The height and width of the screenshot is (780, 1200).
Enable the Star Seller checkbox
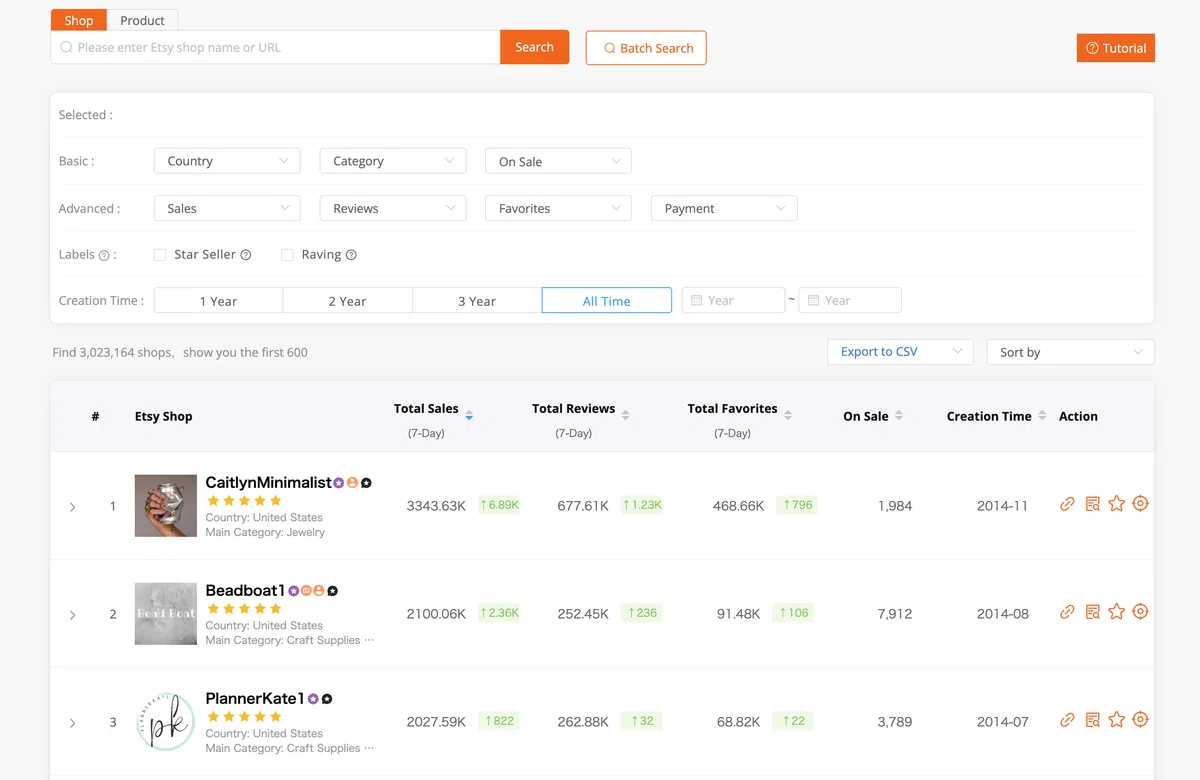pos(160,255)
